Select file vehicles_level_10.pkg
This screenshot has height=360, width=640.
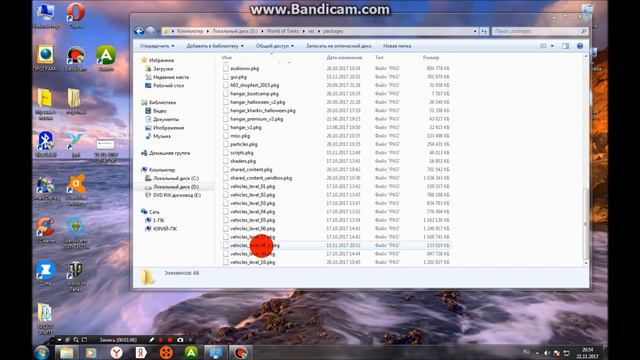click(x=252, y=262)
